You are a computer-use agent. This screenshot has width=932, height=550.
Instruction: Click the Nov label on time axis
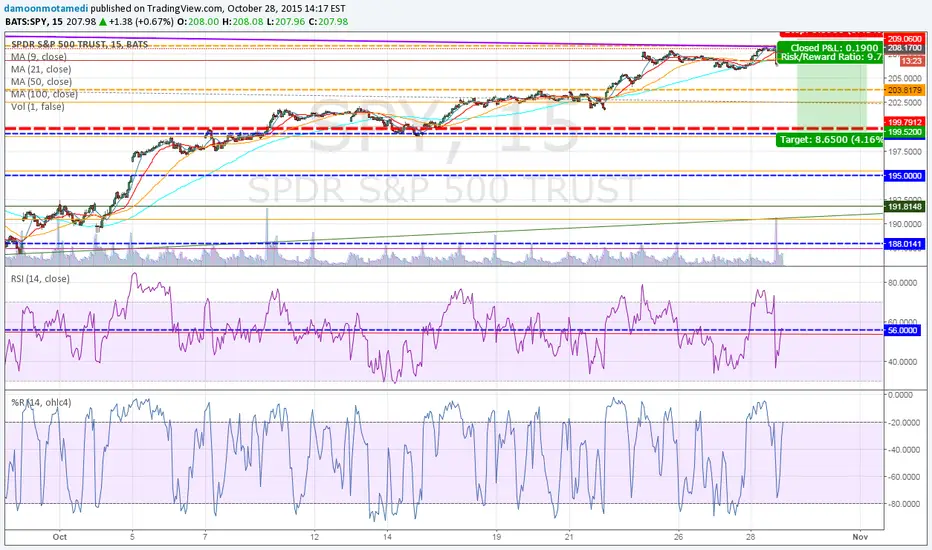pyautogui.click(x=860, y=537)
